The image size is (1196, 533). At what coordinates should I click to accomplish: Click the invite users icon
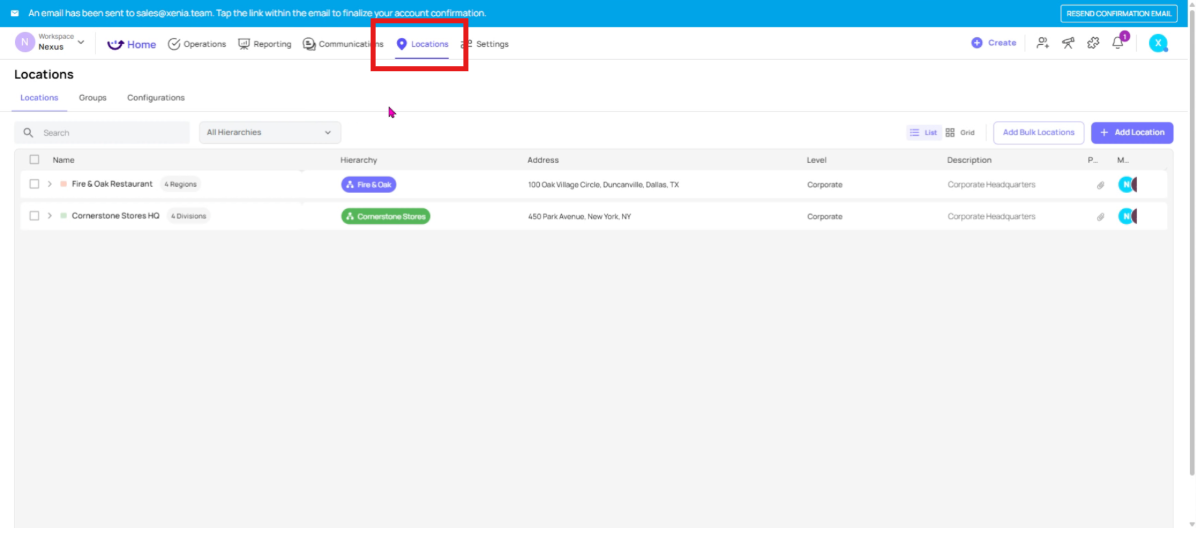[1043, 43]
